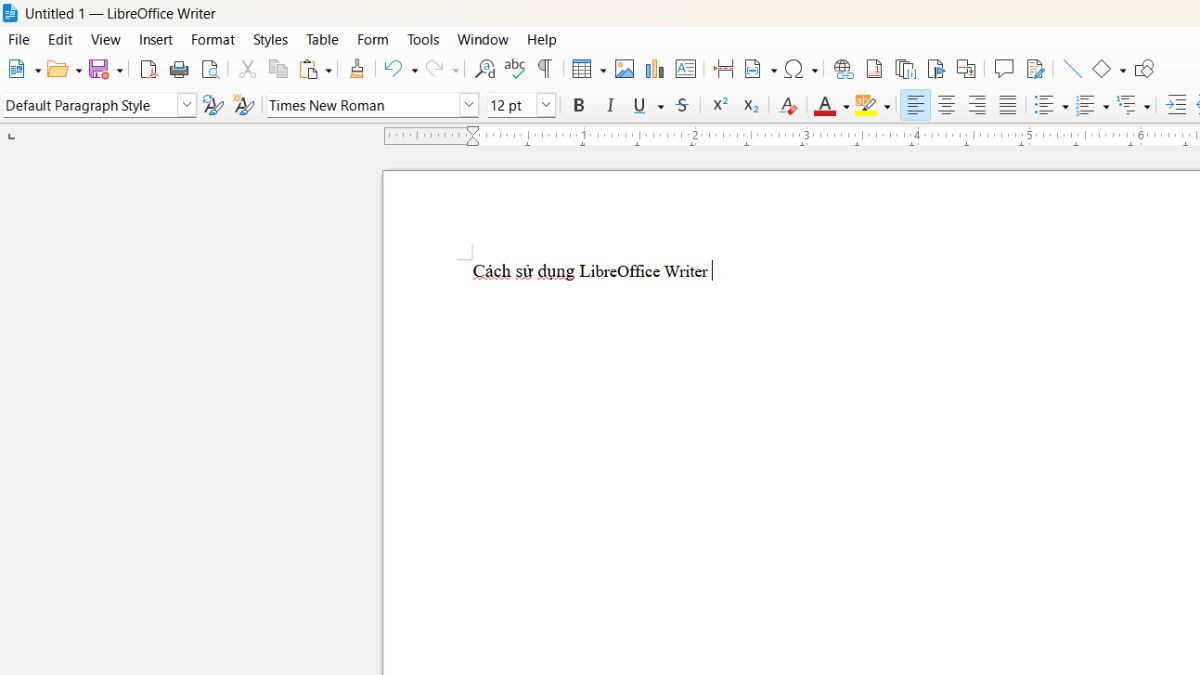Click the Insert Field icon
The image size is (1200, 675).
point(754,69)
